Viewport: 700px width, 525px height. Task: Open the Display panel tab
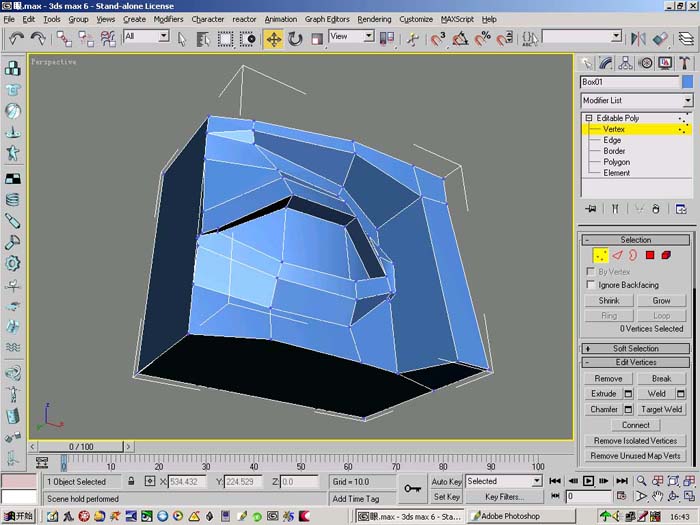click(x=665, y=63)
